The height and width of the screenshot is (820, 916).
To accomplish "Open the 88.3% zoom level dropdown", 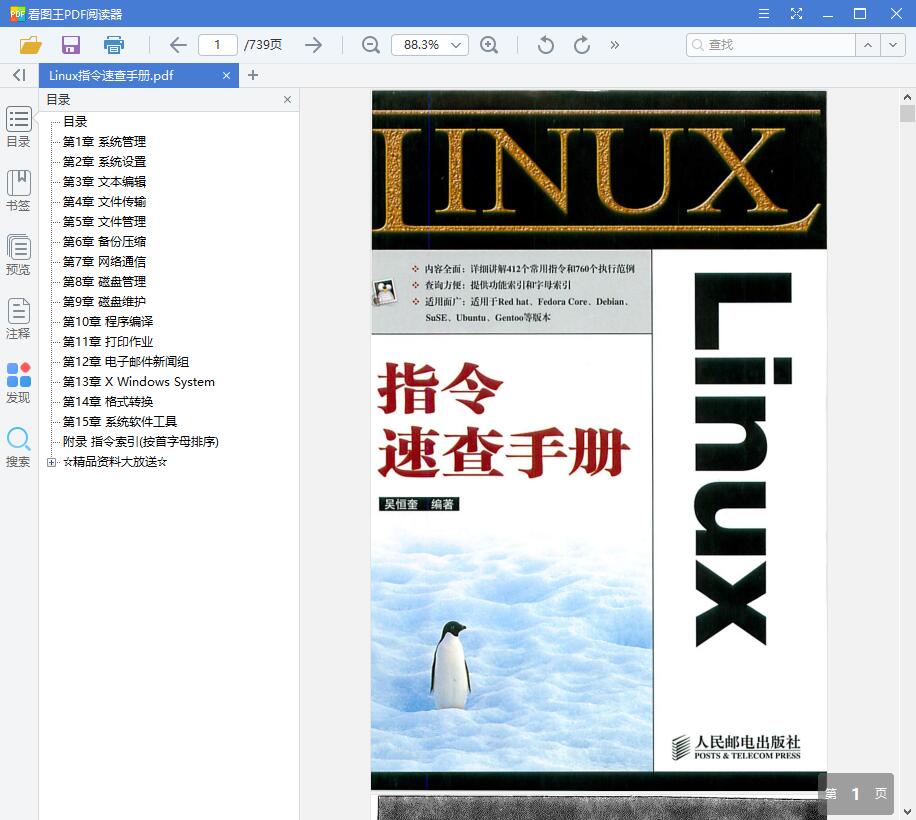I will pyautogui.click(x=429, y=45).
